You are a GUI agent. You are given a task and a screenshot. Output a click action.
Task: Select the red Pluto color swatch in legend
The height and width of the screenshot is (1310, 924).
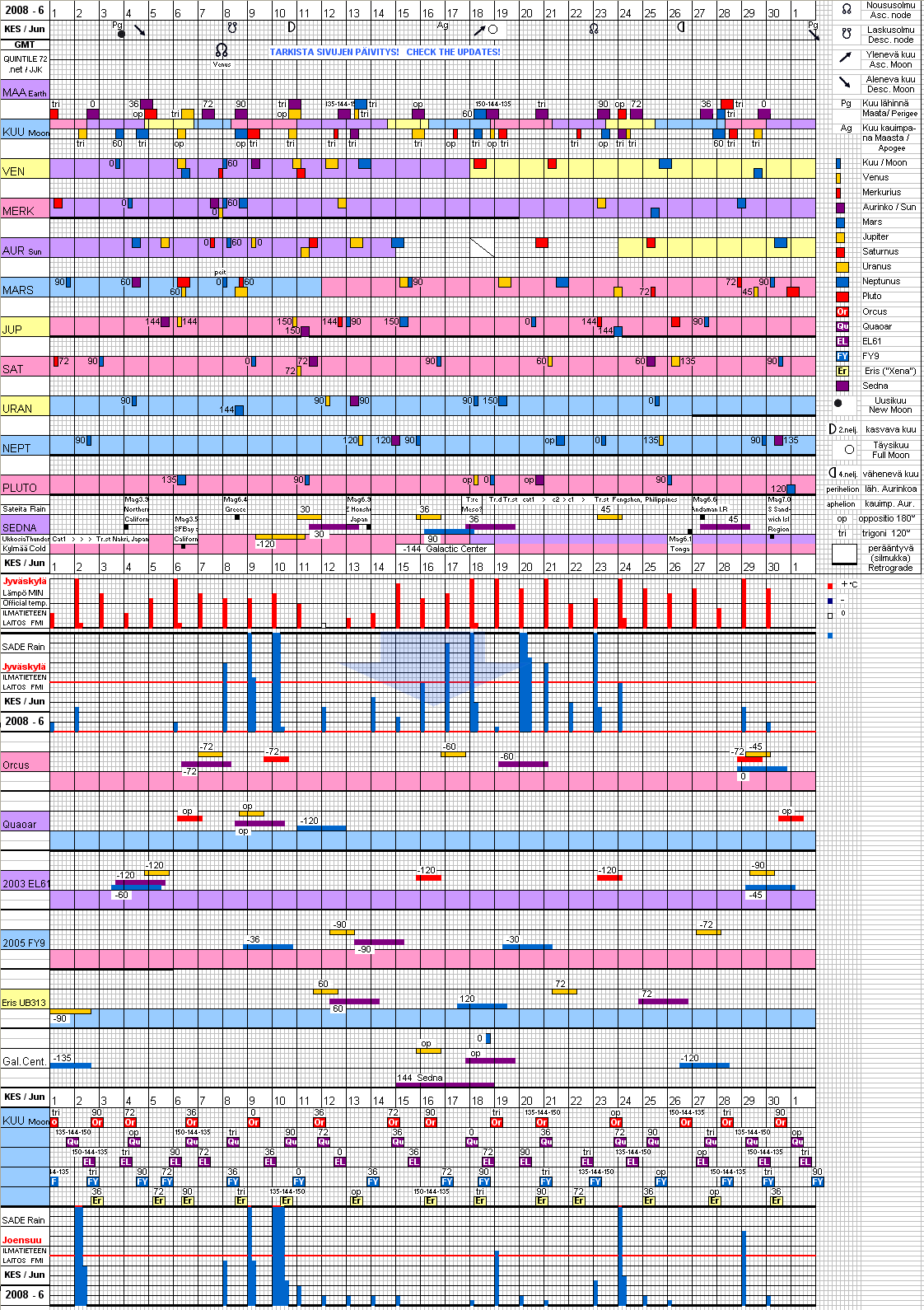tap(842, 297)
